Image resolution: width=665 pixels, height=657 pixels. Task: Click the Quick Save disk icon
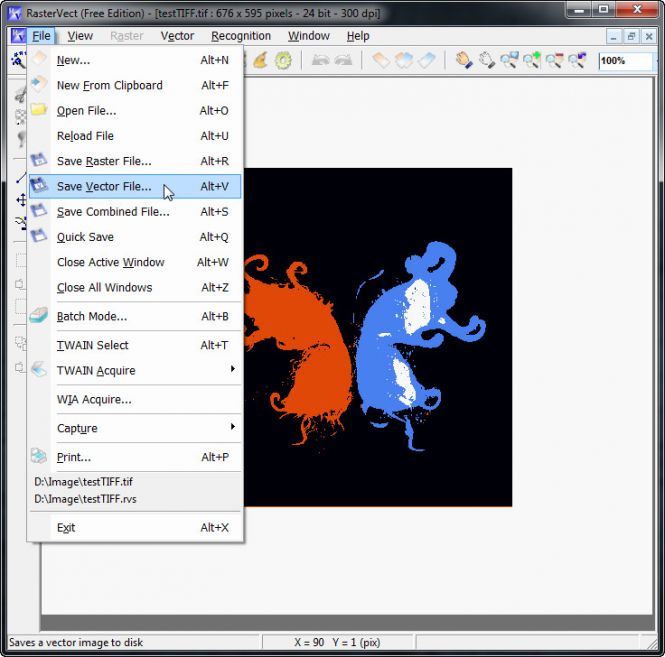39,237
